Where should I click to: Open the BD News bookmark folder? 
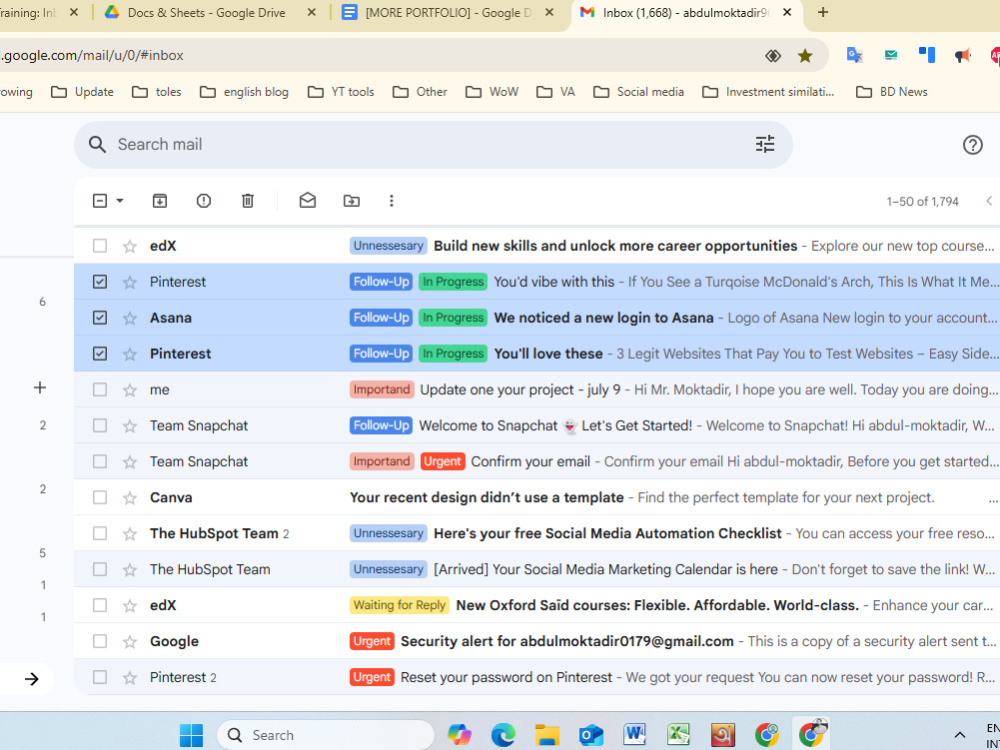(x=892, y=92)
